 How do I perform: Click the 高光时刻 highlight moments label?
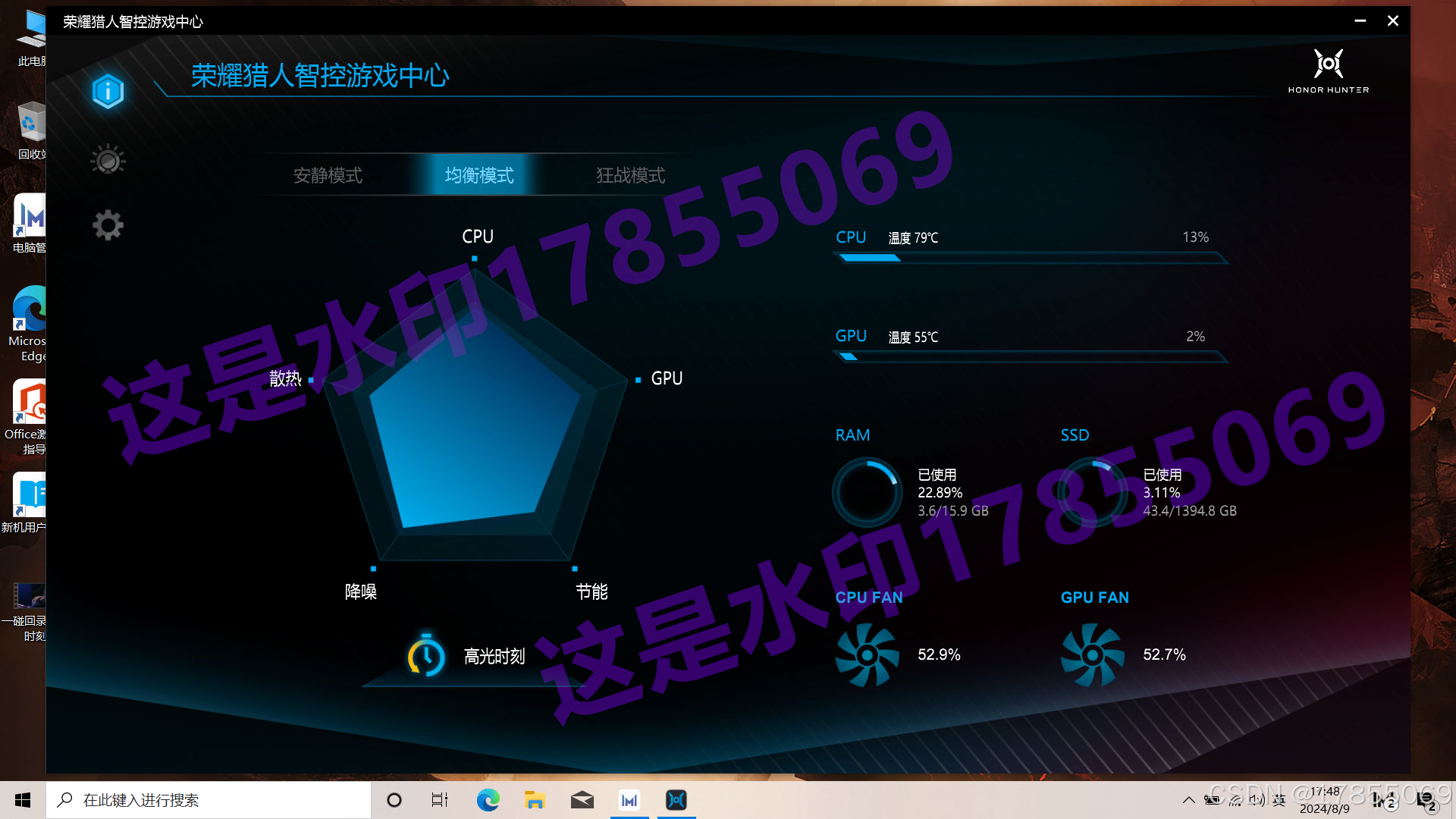[494, 656]
